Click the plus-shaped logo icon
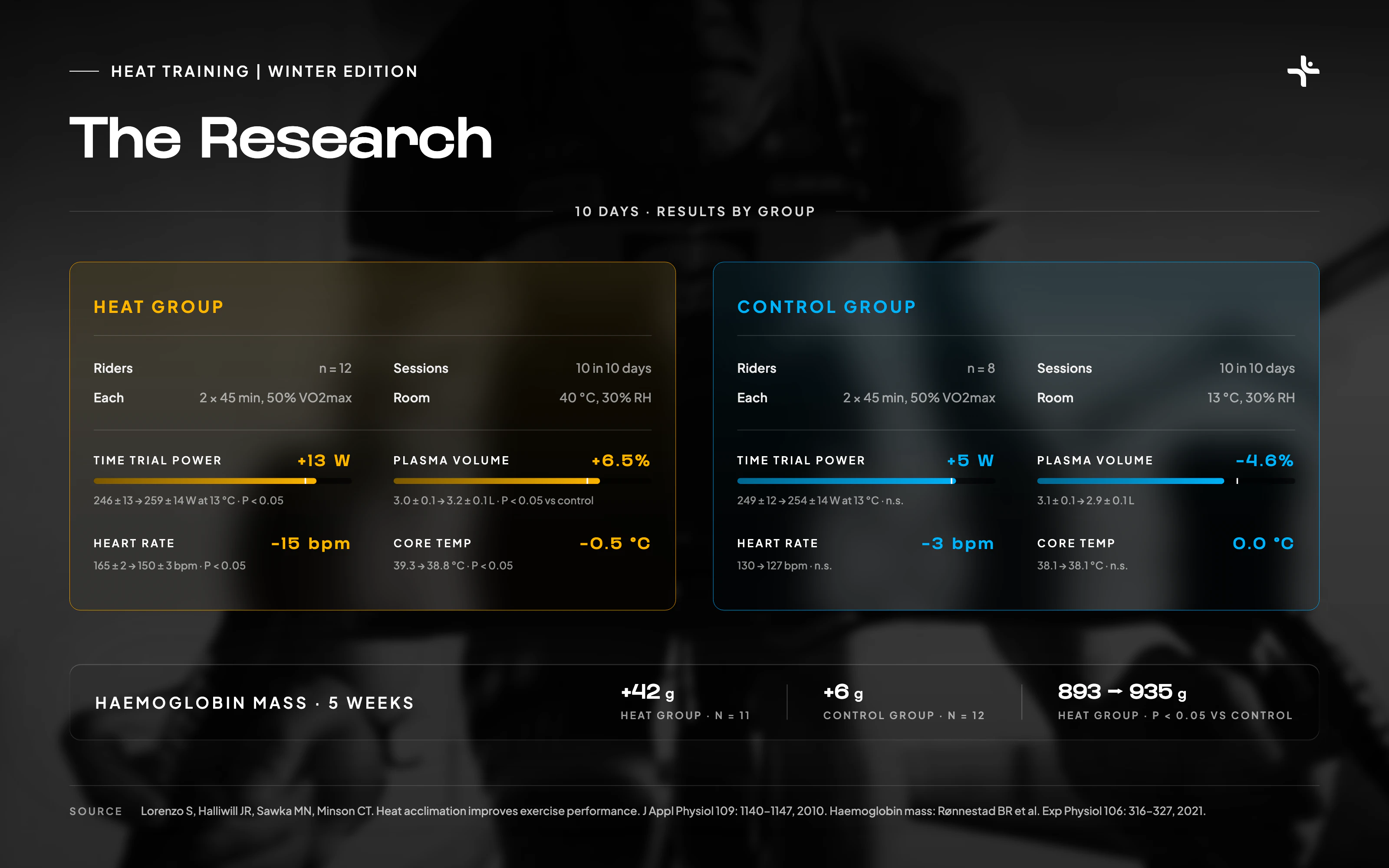1389x868 pixels. point(1303,71)
